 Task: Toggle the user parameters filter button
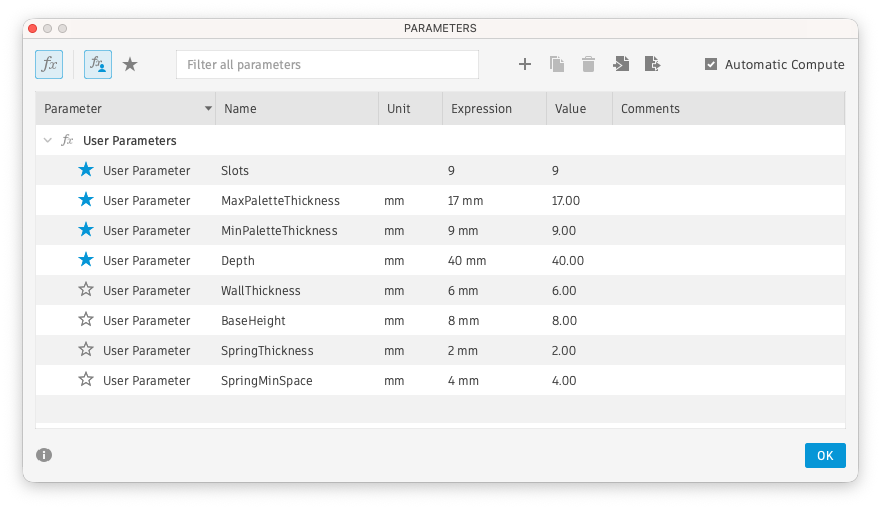(98, 65)
